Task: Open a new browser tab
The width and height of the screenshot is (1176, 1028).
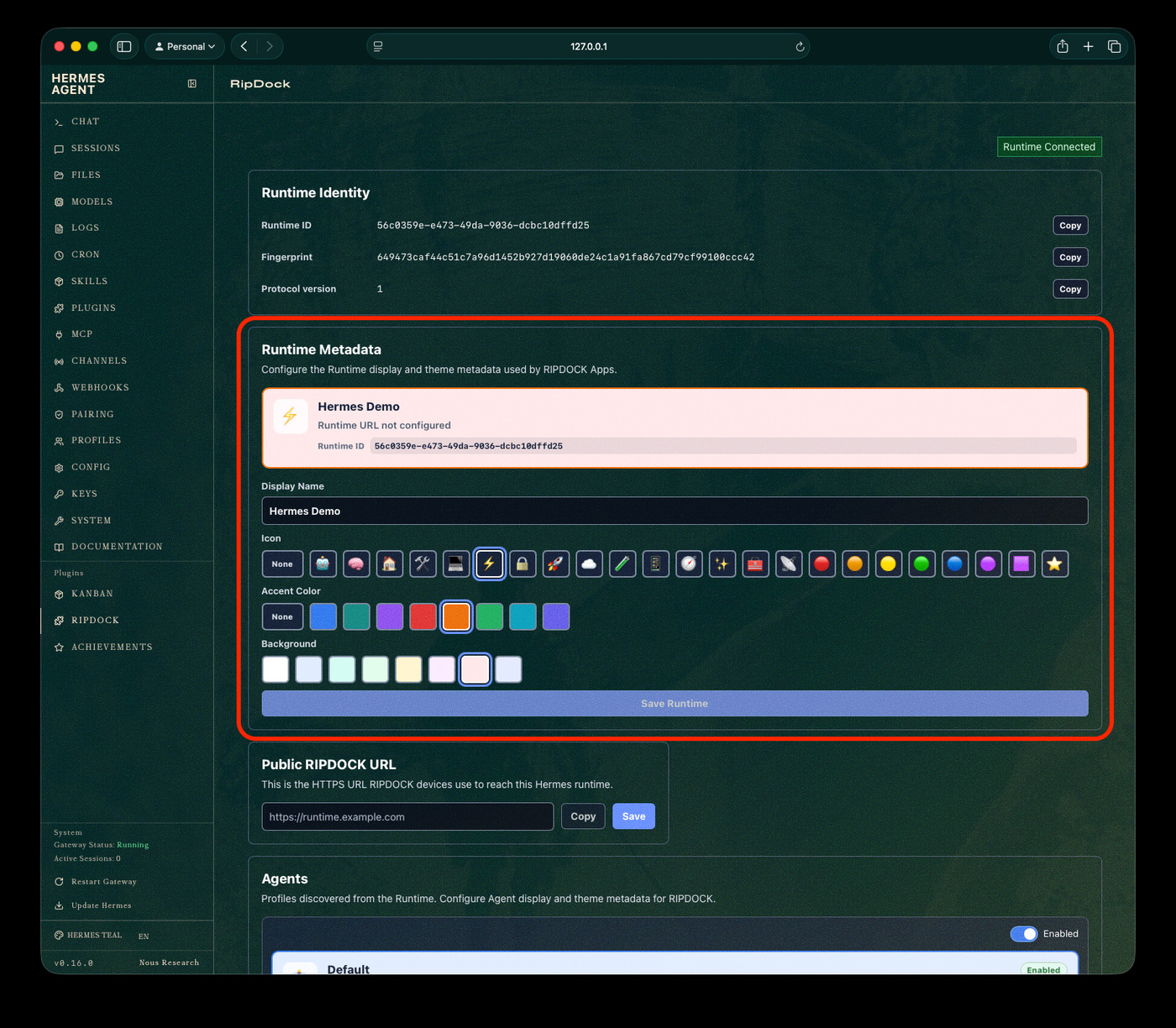Action: click(x=1088, y=46)
